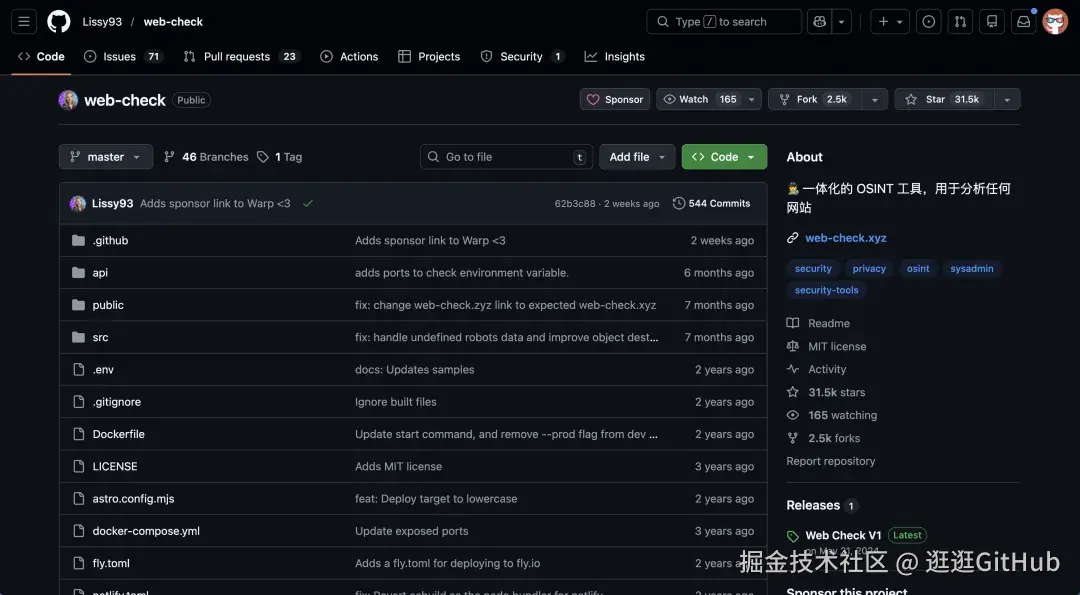Star the web-check repository
Image resolution: width=1080 pixels, height=595 pixels.
coord(944,99)
